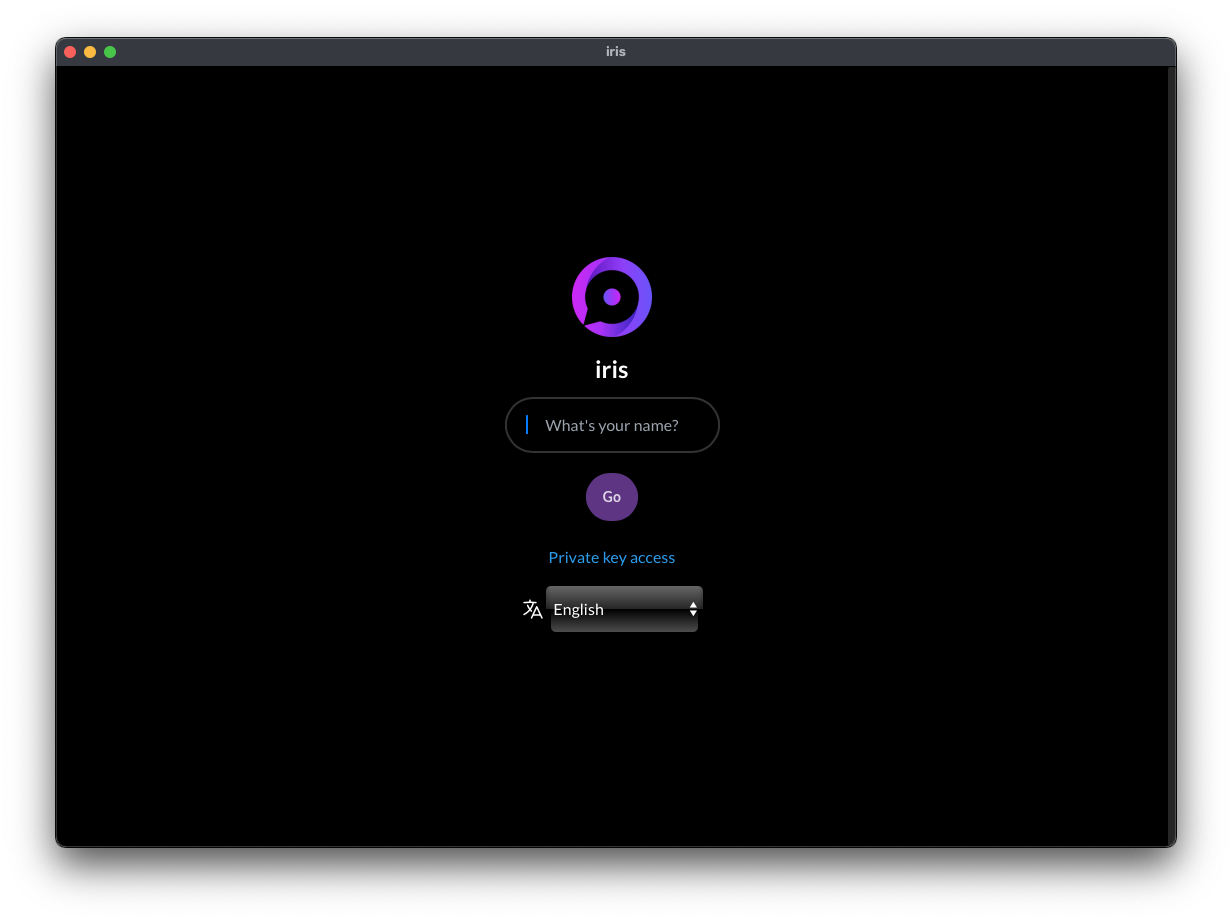Click the blinking text cursor in the name box
Image resolution: width=1232 pixels, height=921 pixels.
pos(527,425)
